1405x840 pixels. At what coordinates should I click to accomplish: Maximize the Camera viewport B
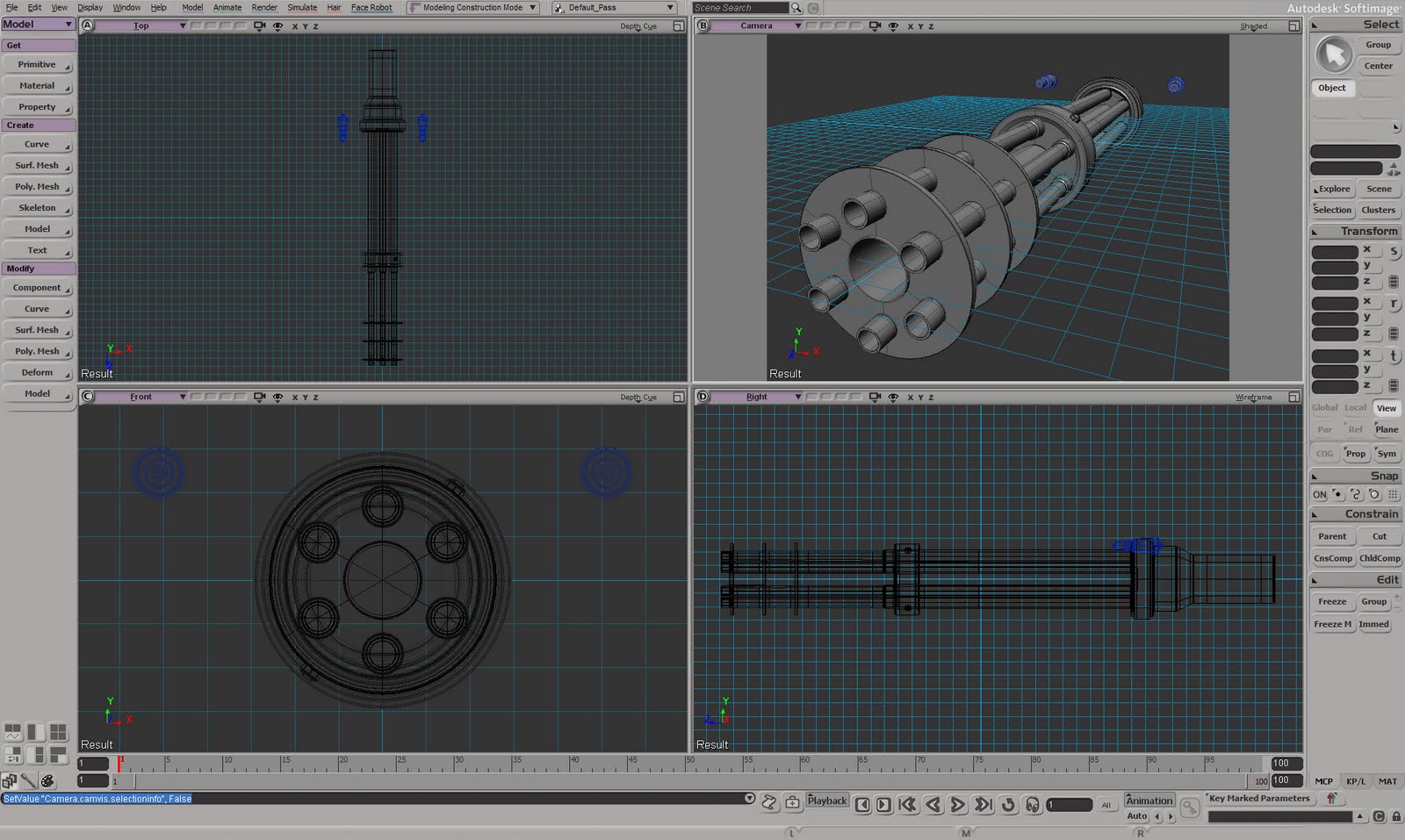[x=1293, y=26]
